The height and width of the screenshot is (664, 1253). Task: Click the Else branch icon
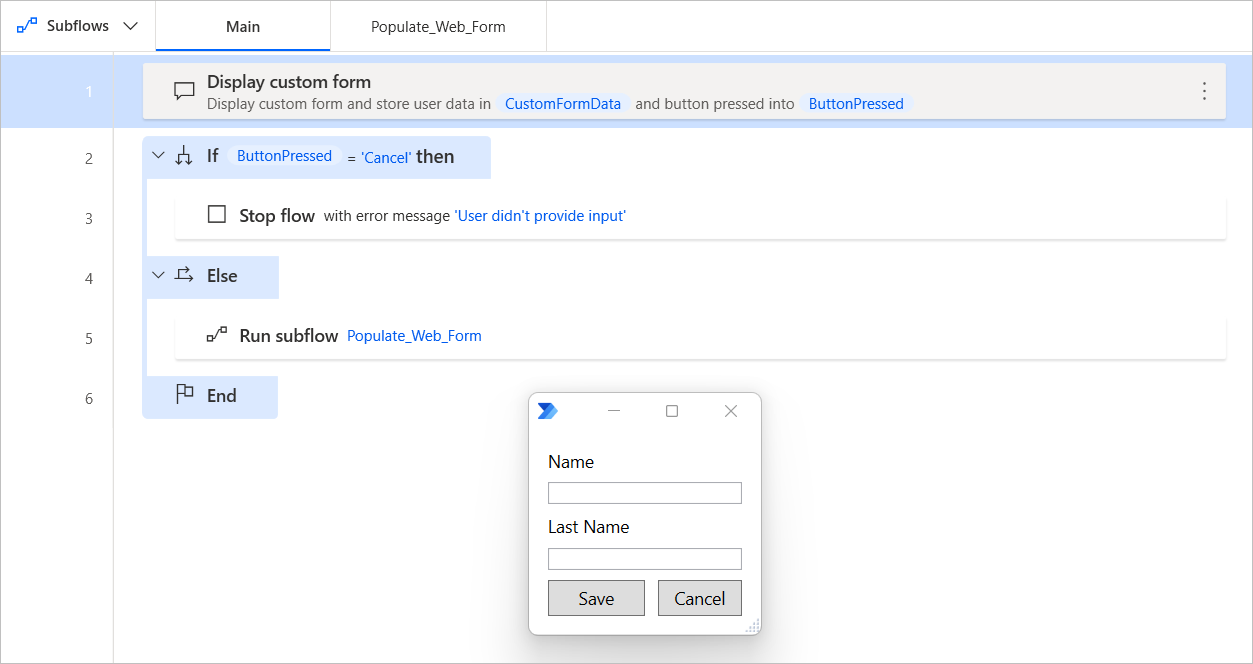pyautogui.click(x=185, y=277)
